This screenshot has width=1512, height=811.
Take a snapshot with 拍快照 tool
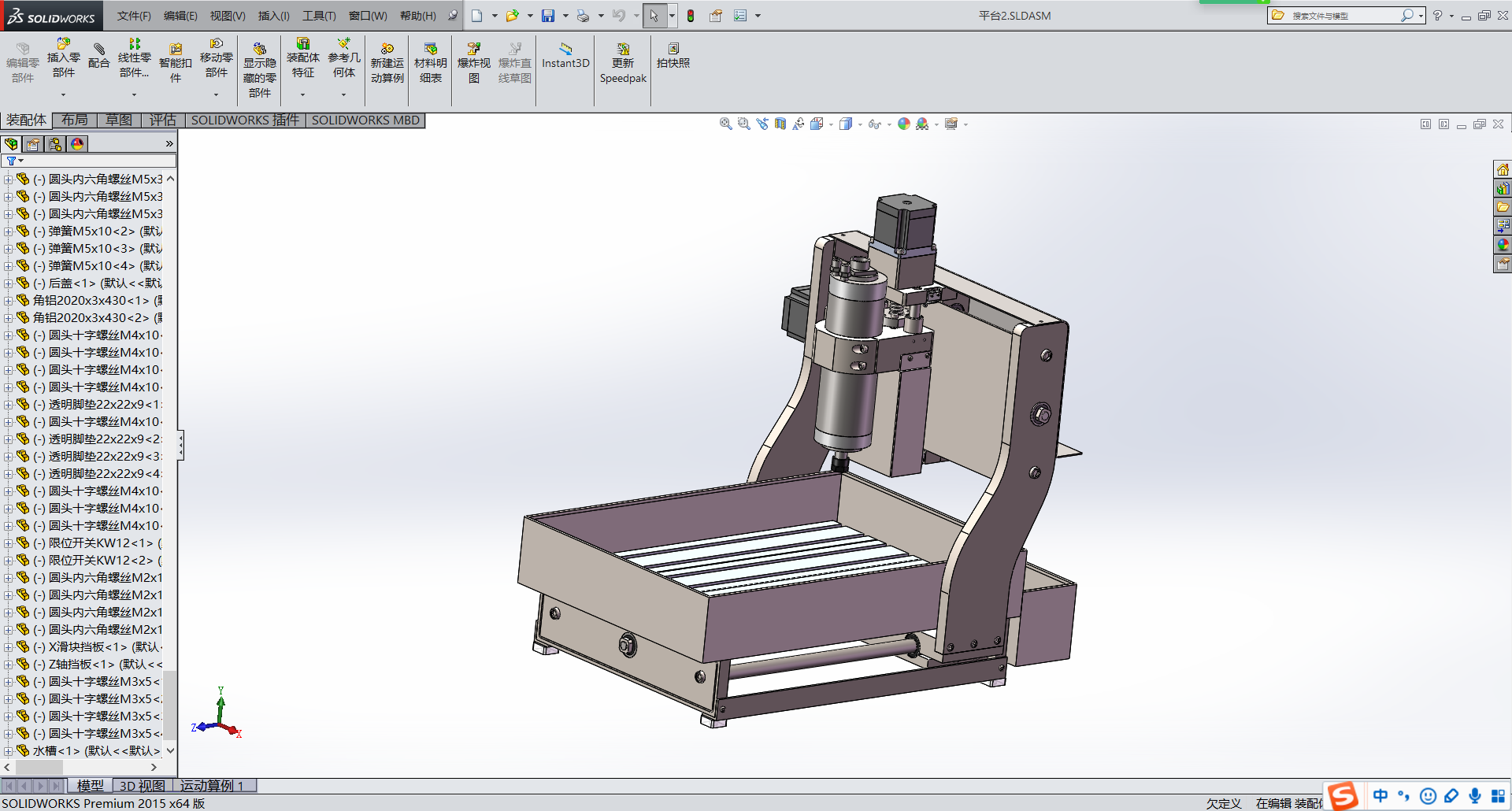point(673,56)
